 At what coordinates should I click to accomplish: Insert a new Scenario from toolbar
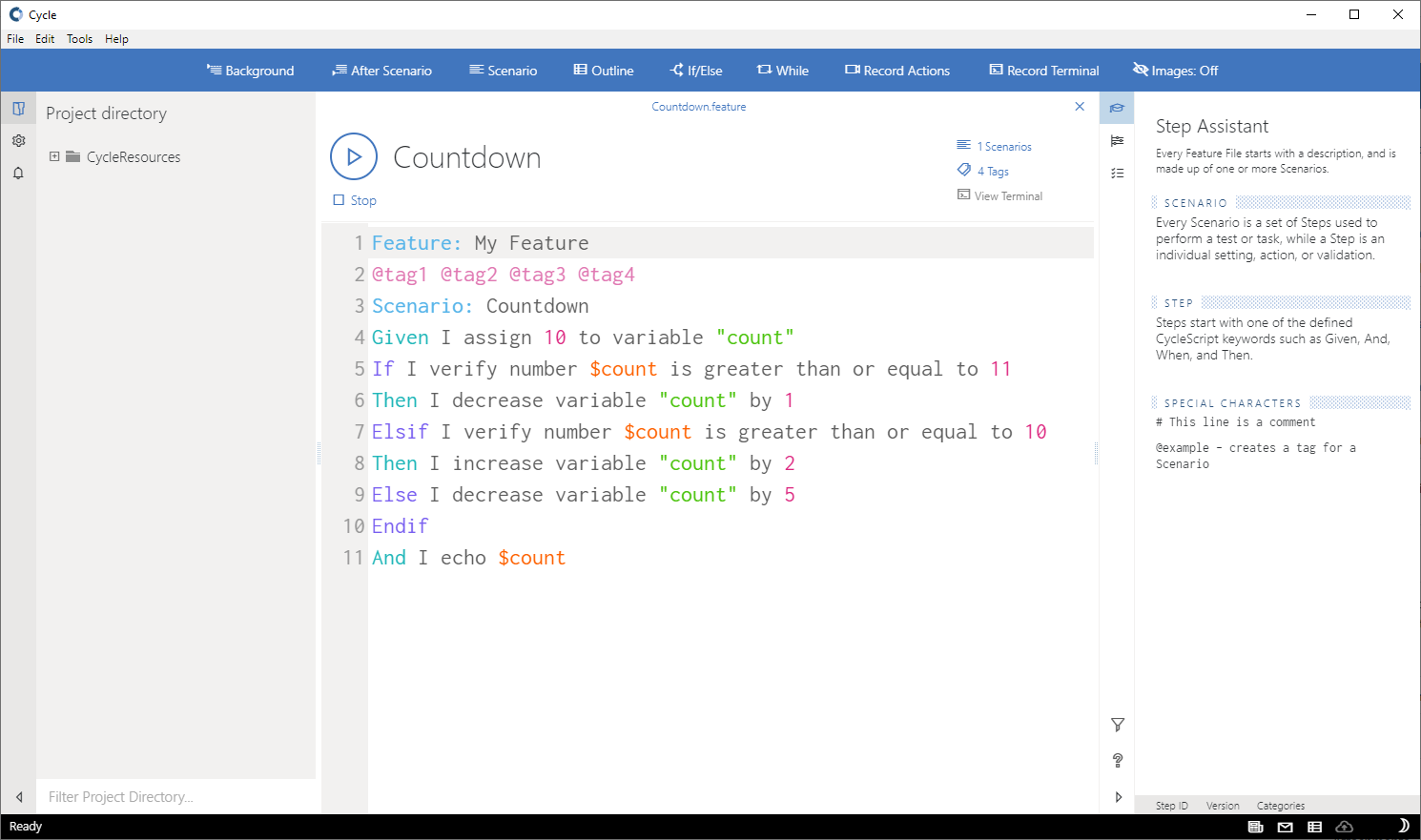[503, 71]
